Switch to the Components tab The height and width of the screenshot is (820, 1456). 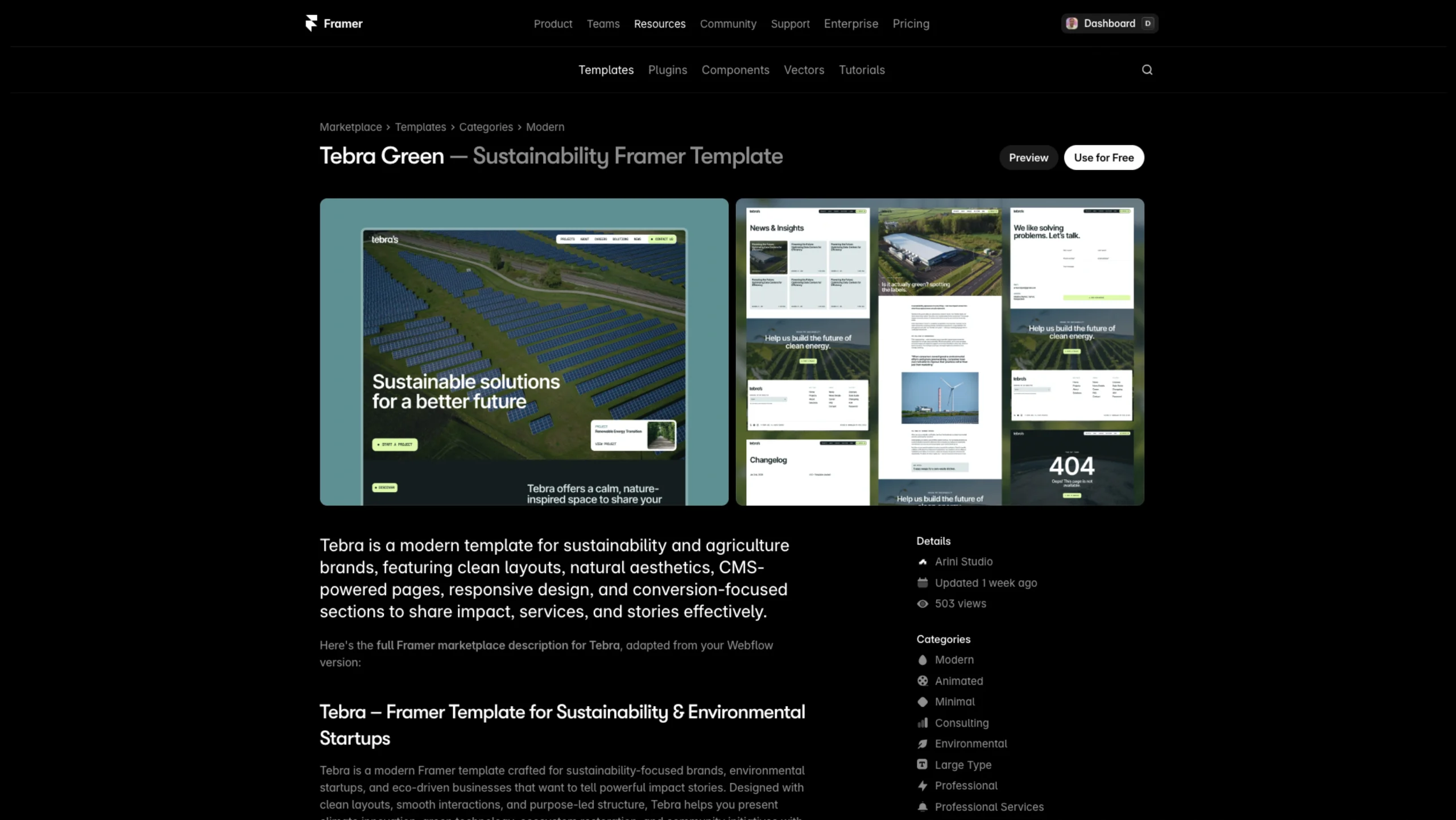pos(735,70)
